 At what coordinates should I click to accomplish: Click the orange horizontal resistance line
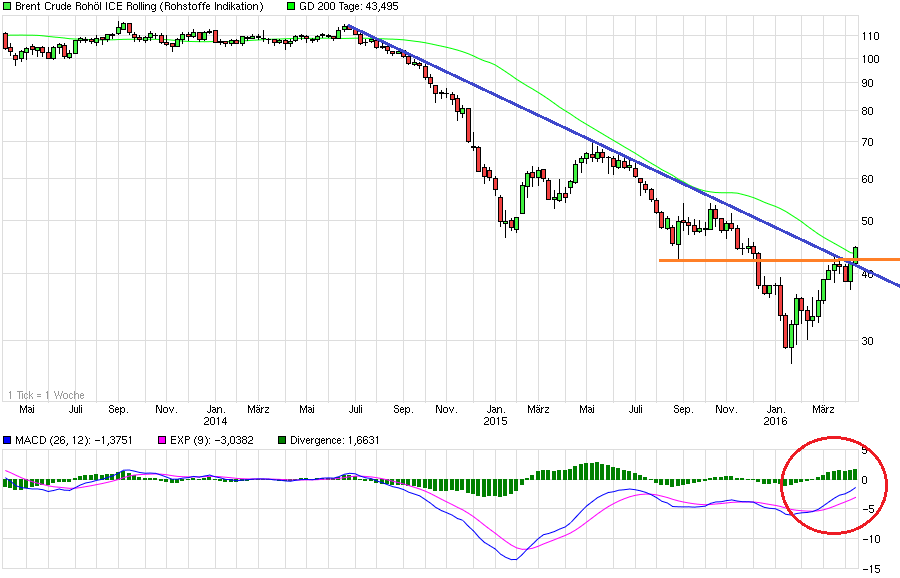coord(779,260)
